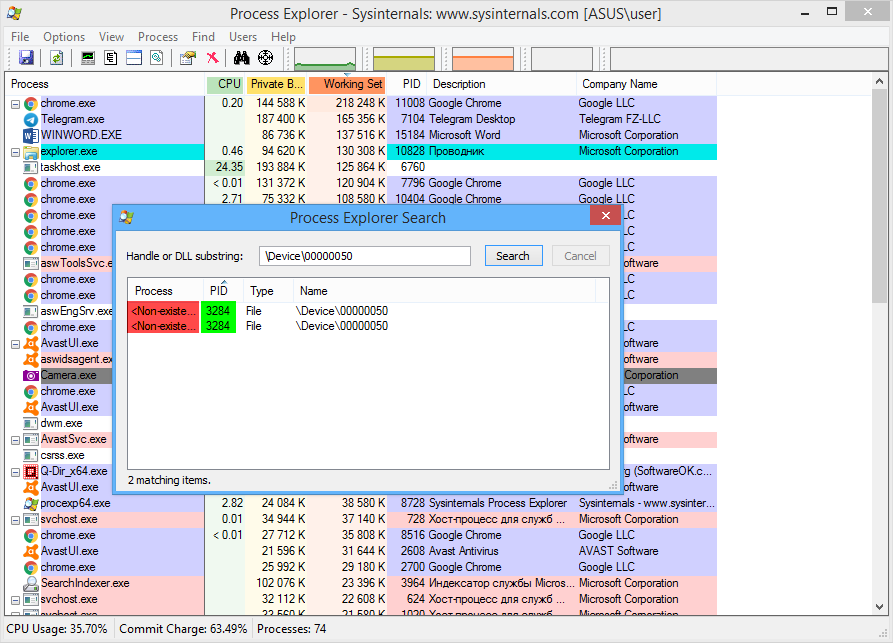Click the red Kill Process icon
The image size is (893, 643).
coord(212,58)
